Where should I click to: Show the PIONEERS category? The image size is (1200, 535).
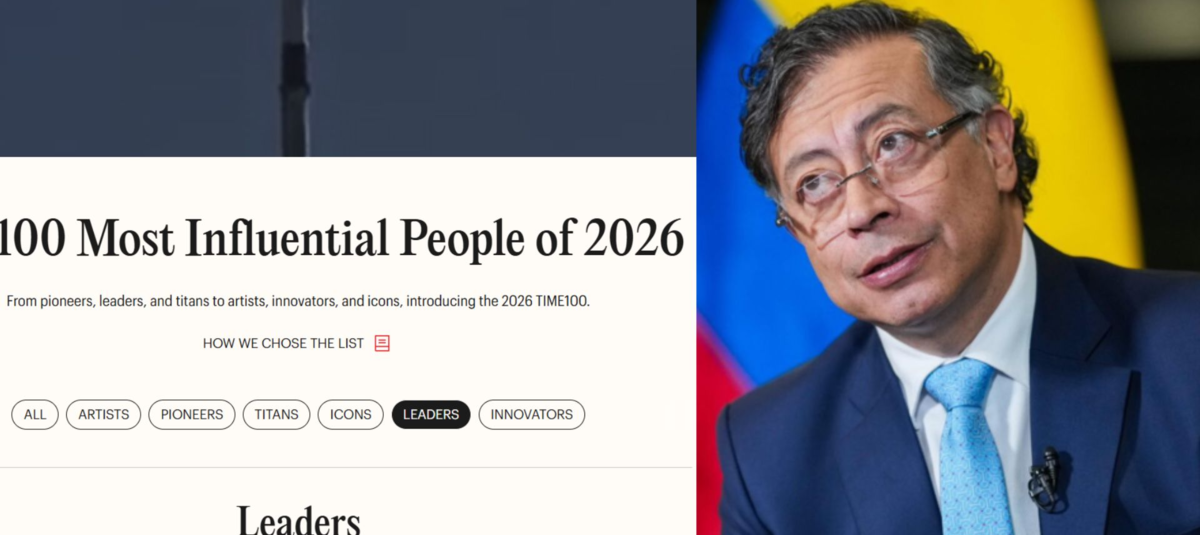click(192, 414)
